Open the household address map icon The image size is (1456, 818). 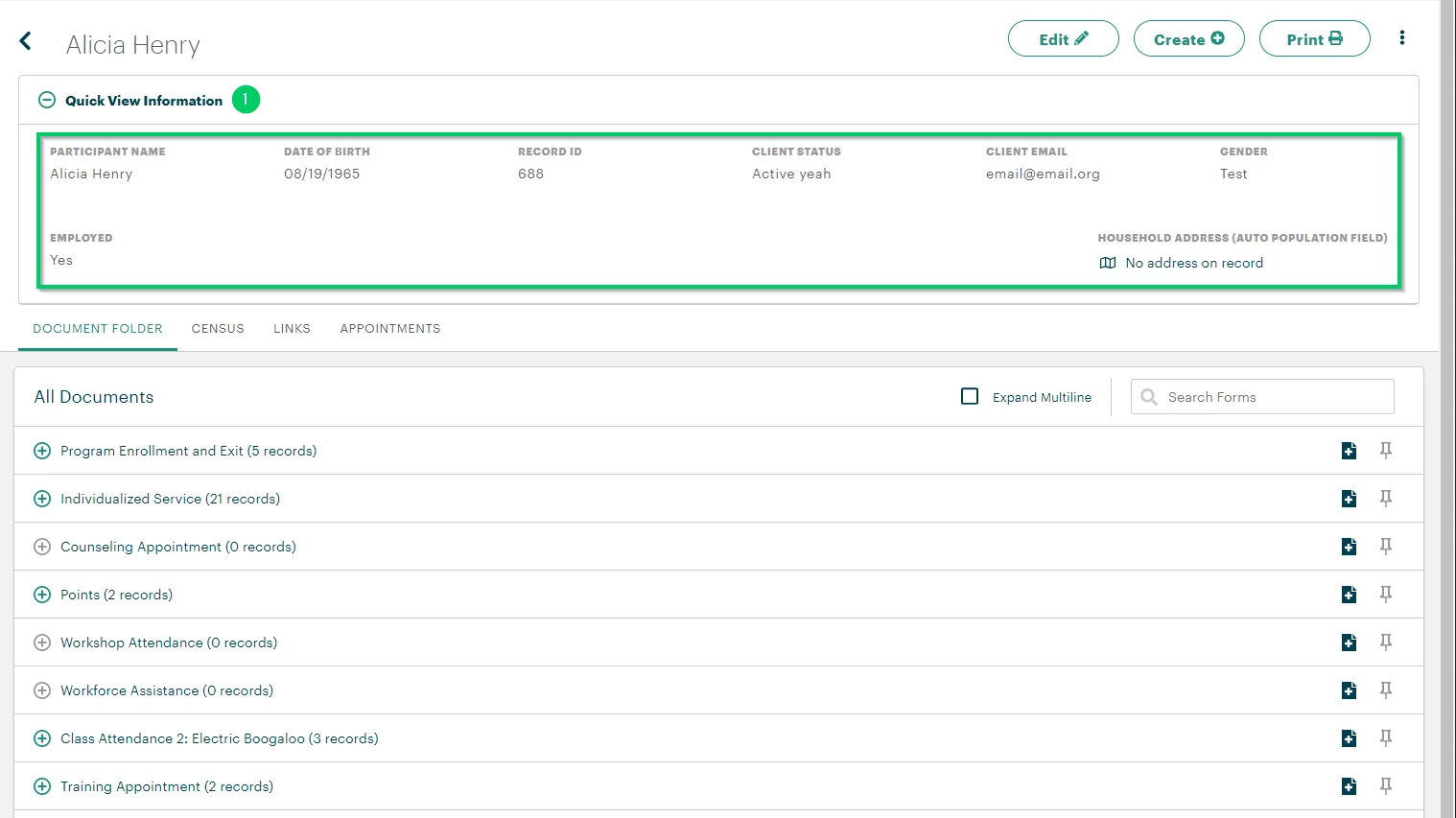(1108, 263)
